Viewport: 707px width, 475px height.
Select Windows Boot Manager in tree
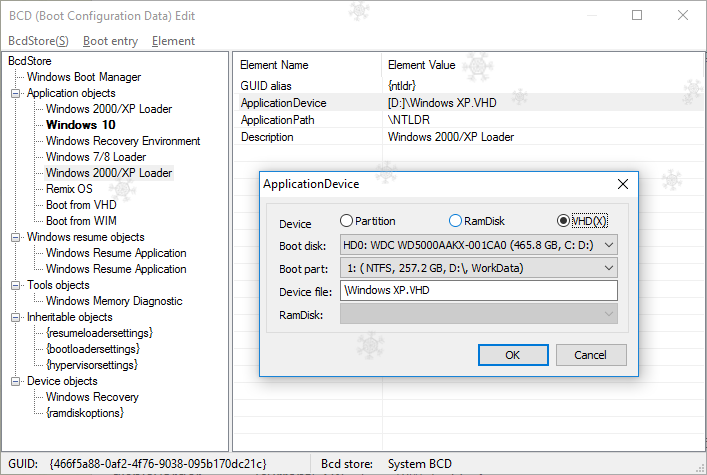[84, 77]
